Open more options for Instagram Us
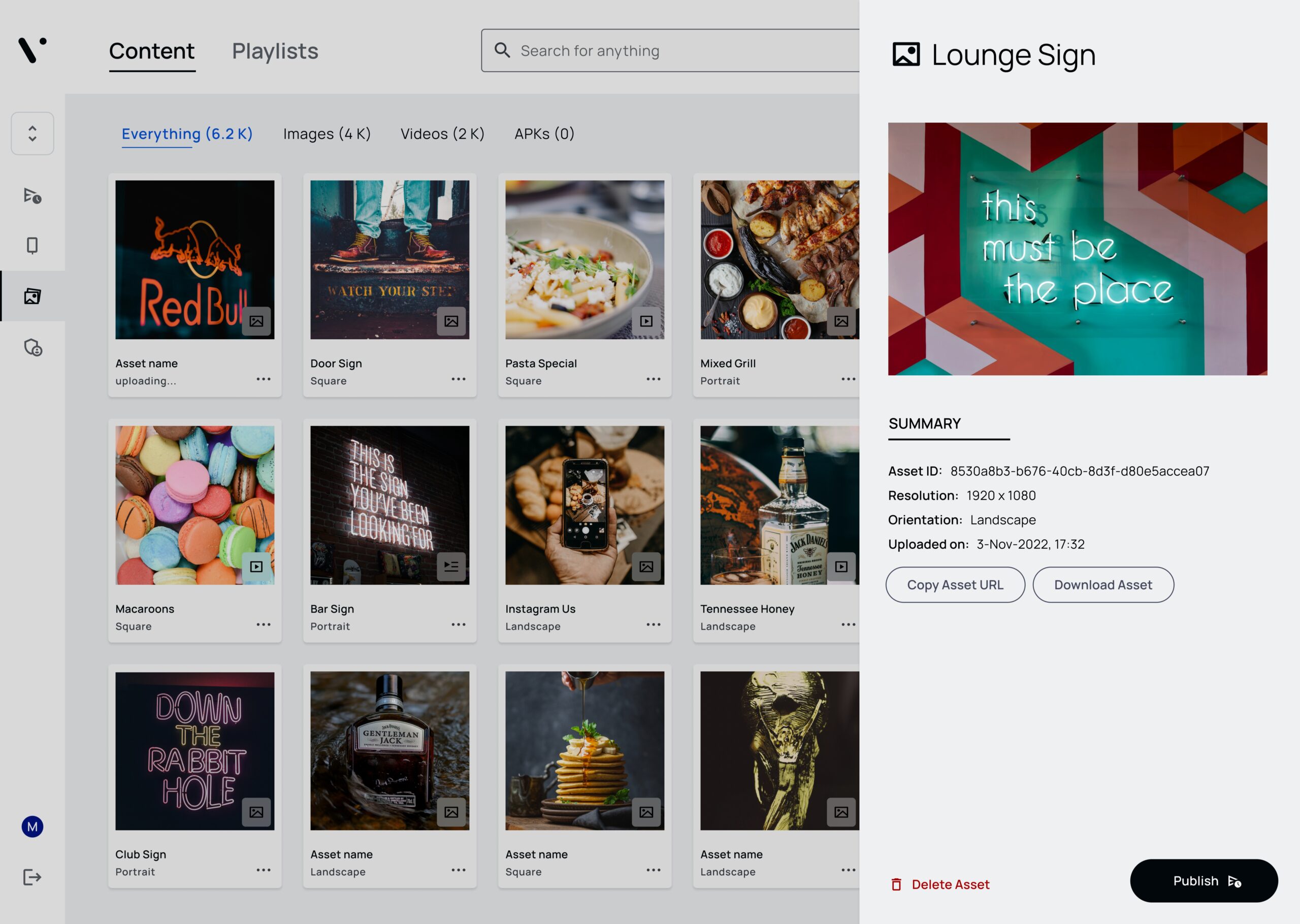Screen dimensions: 1300x924 click(654, 625)
